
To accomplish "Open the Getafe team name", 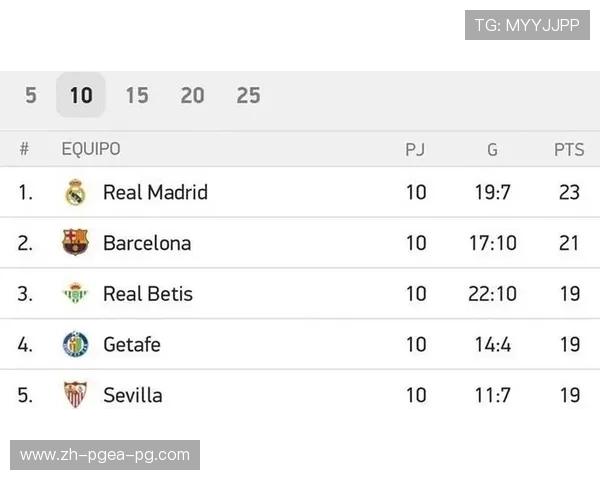I will click(132, 345).
